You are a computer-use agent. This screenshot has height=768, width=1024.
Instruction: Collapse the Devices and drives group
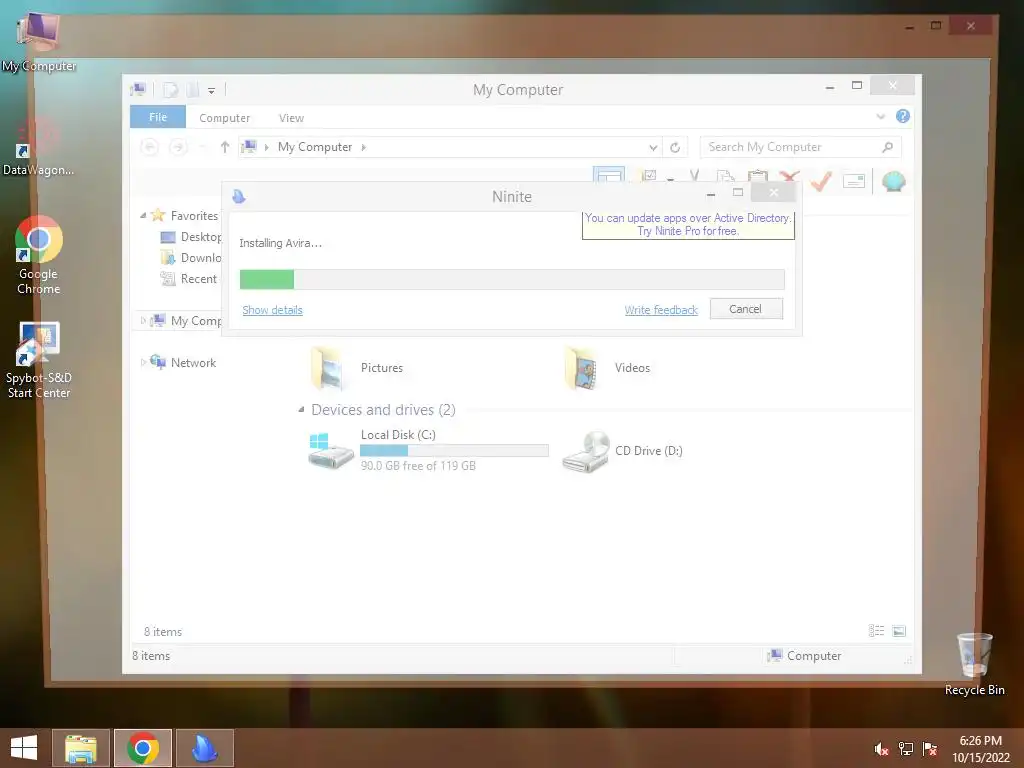(x=301, y=410)
